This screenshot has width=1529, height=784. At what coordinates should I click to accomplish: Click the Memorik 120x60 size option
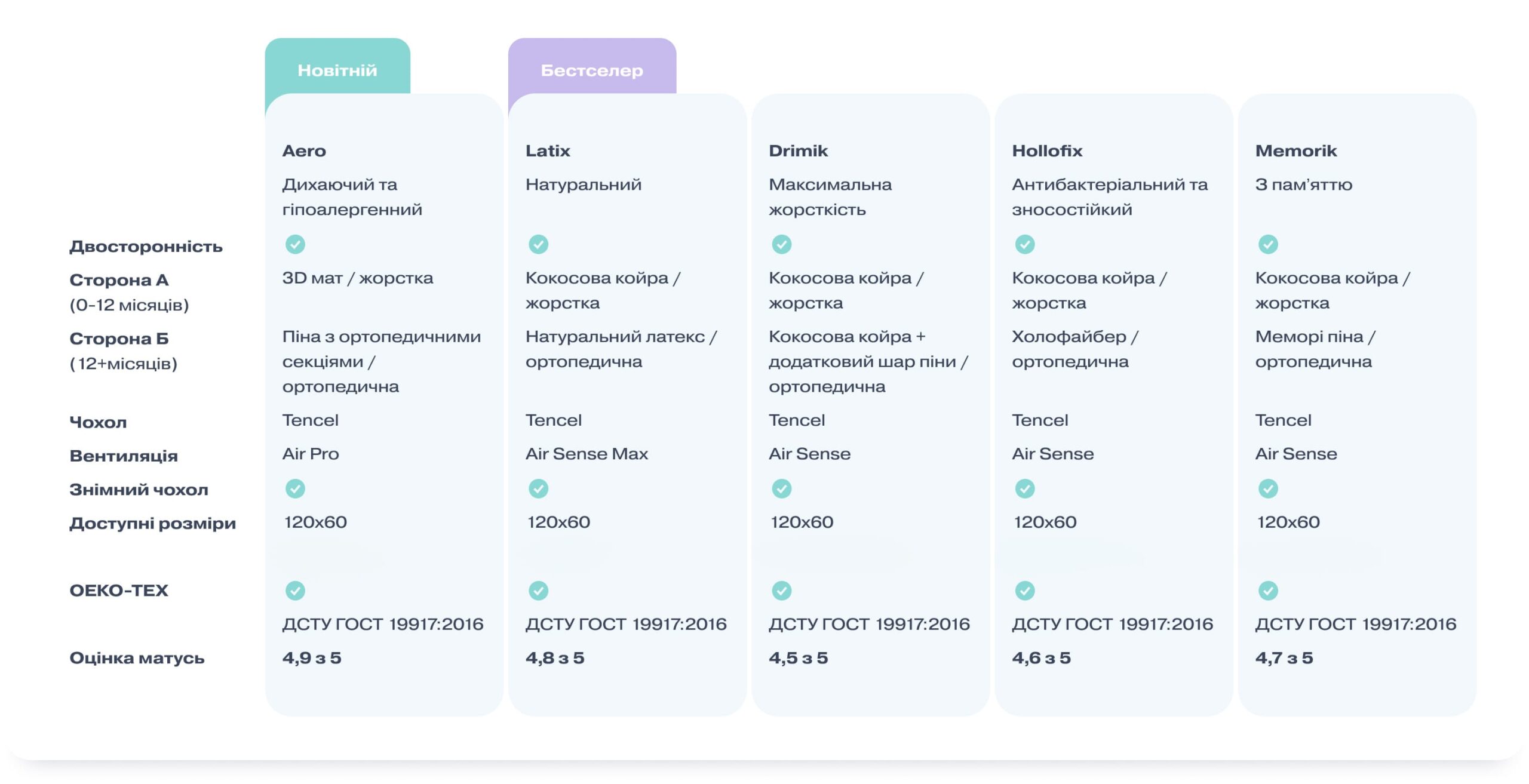pos(1288,522)
